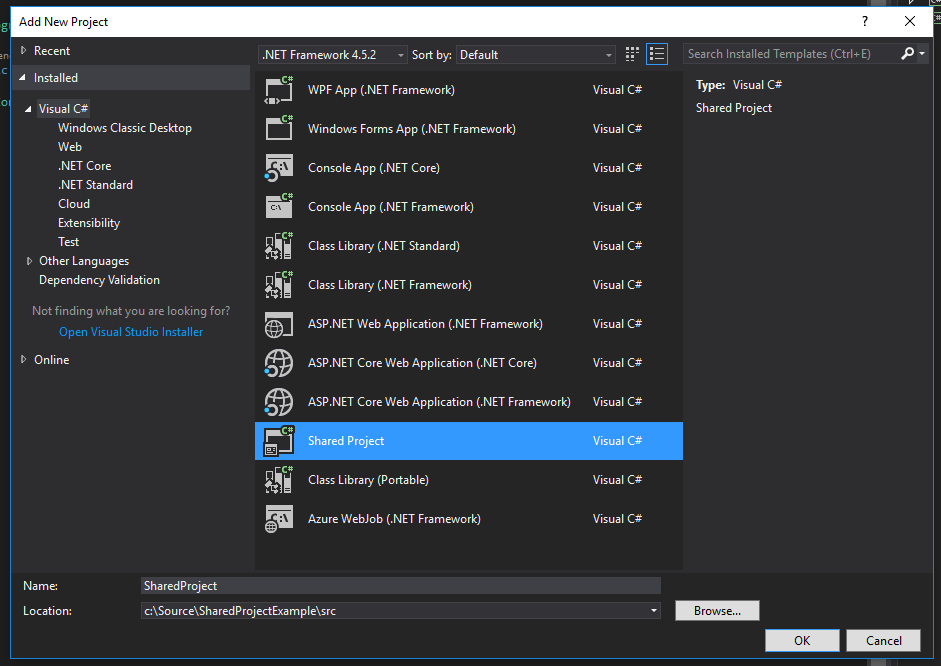The width and height of the screenshot is (941, 666).
Task: Select the Shared Project template icon
Action: tap(279, 441)
